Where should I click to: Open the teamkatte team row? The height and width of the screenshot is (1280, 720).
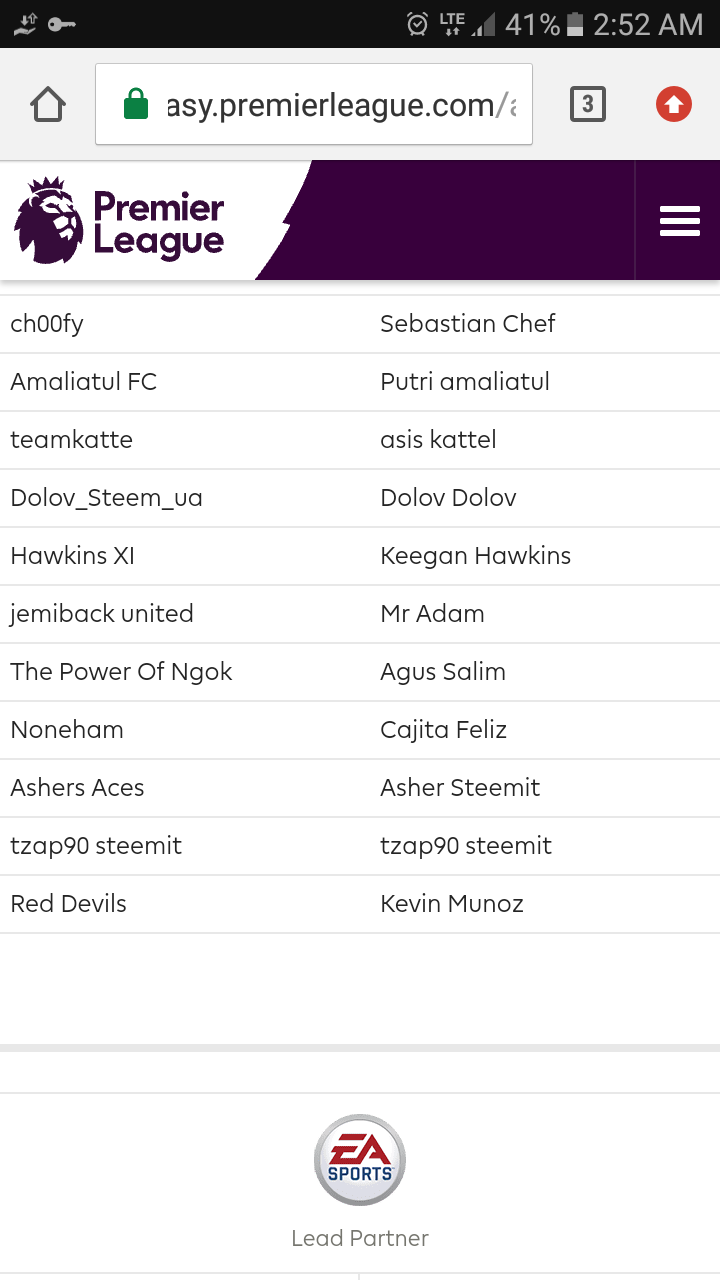point(72,440)
